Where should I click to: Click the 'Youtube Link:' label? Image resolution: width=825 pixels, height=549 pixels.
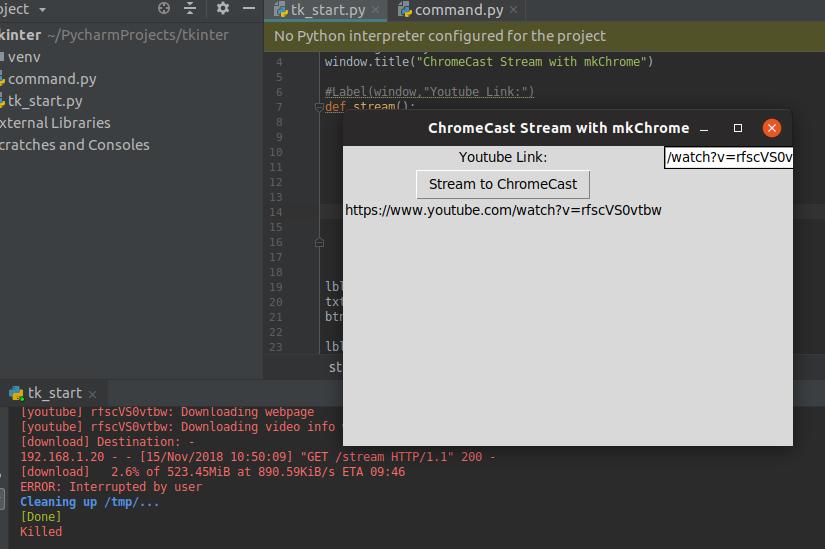click(x=503, y=157)
